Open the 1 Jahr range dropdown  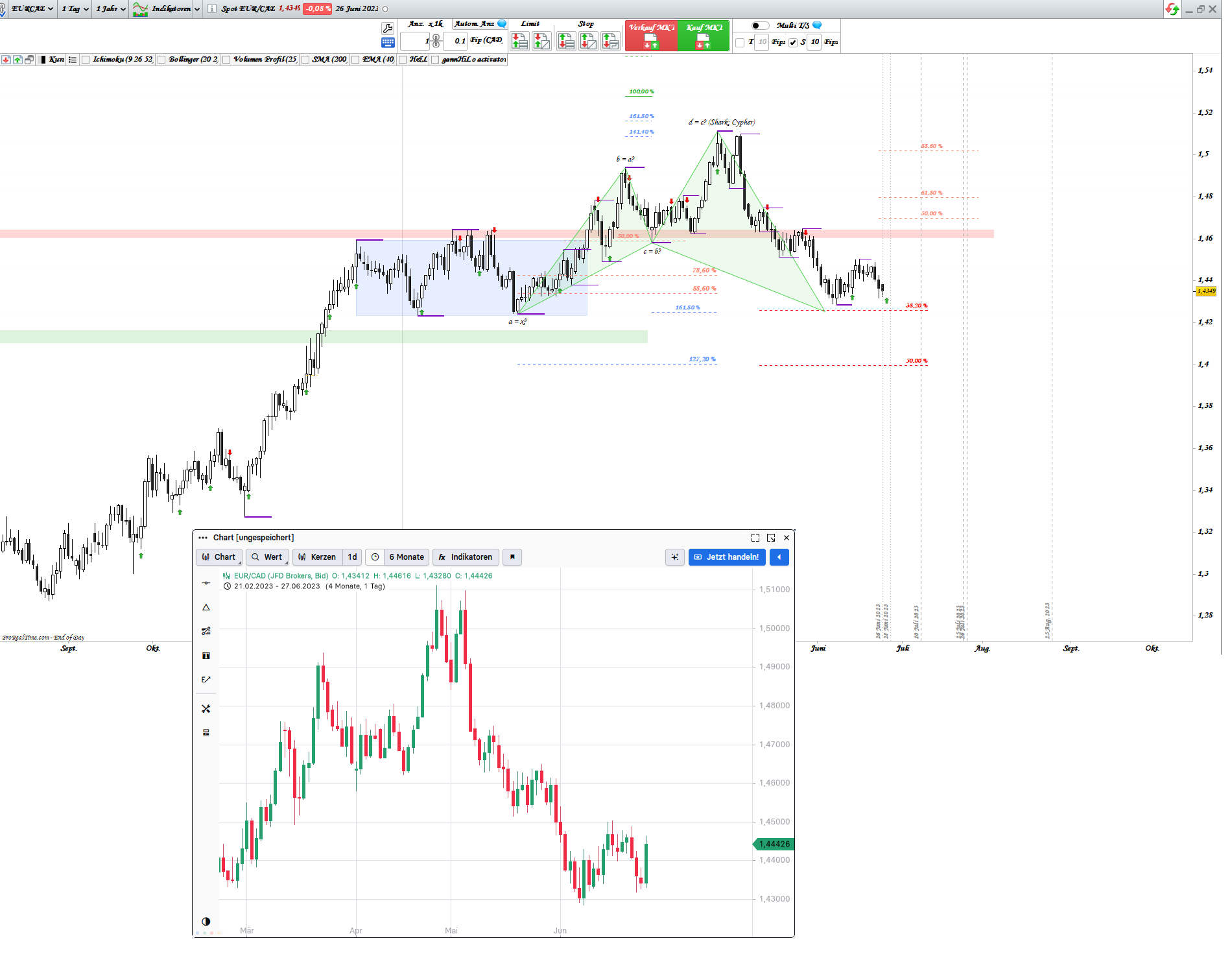point(109,8)
